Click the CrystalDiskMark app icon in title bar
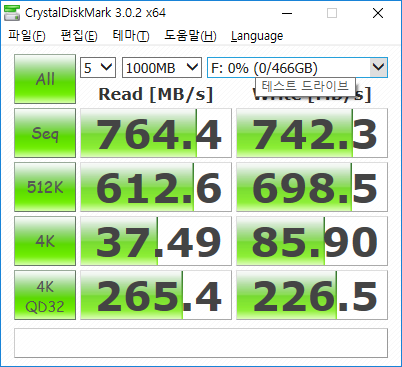The height and width of the screenshot is (367, 402). click(12, 13)
